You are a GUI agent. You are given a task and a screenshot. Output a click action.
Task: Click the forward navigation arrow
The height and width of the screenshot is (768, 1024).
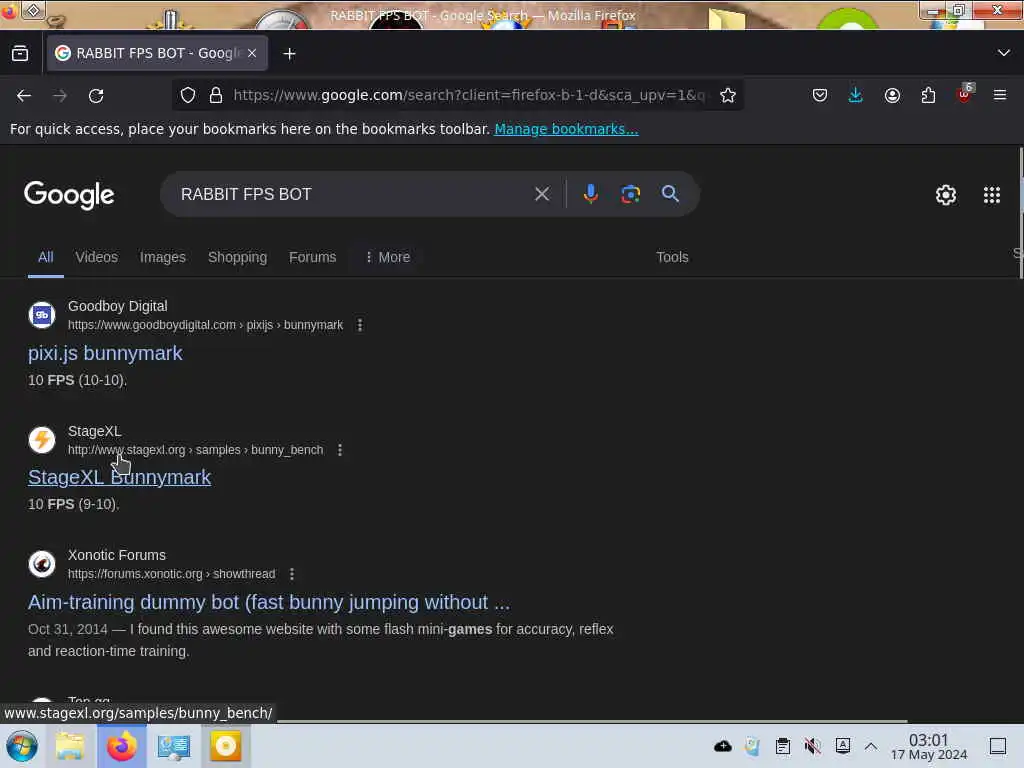[60, 96]
